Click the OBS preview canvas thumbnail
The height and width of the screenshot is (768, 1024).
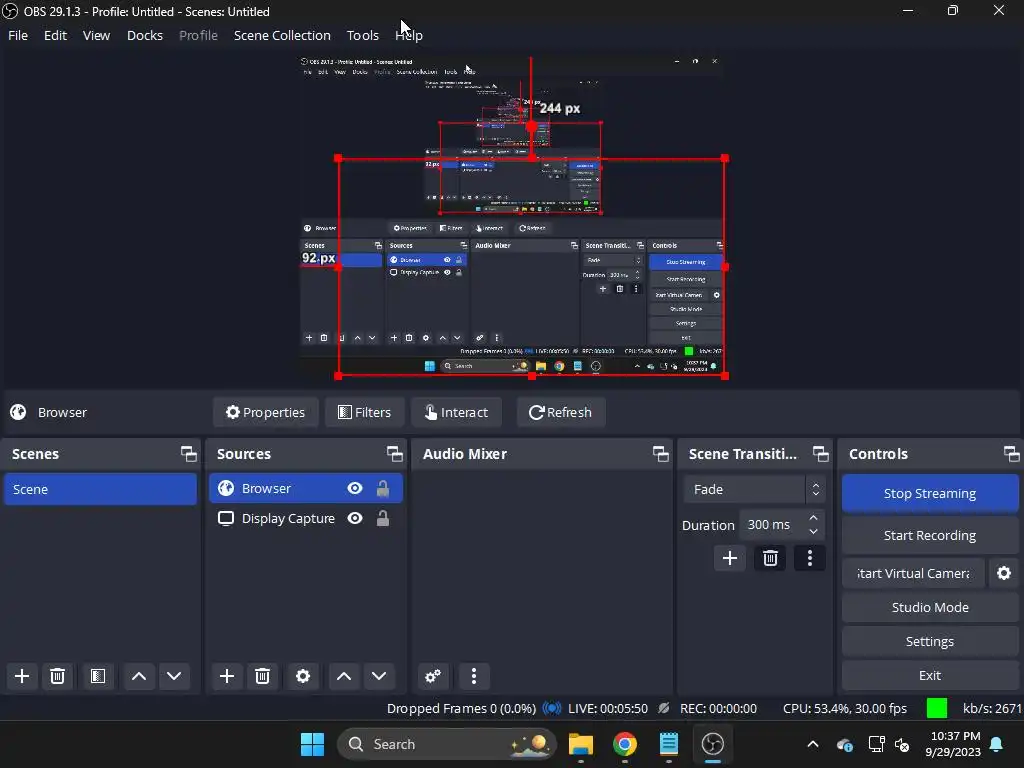coord(511,217)
